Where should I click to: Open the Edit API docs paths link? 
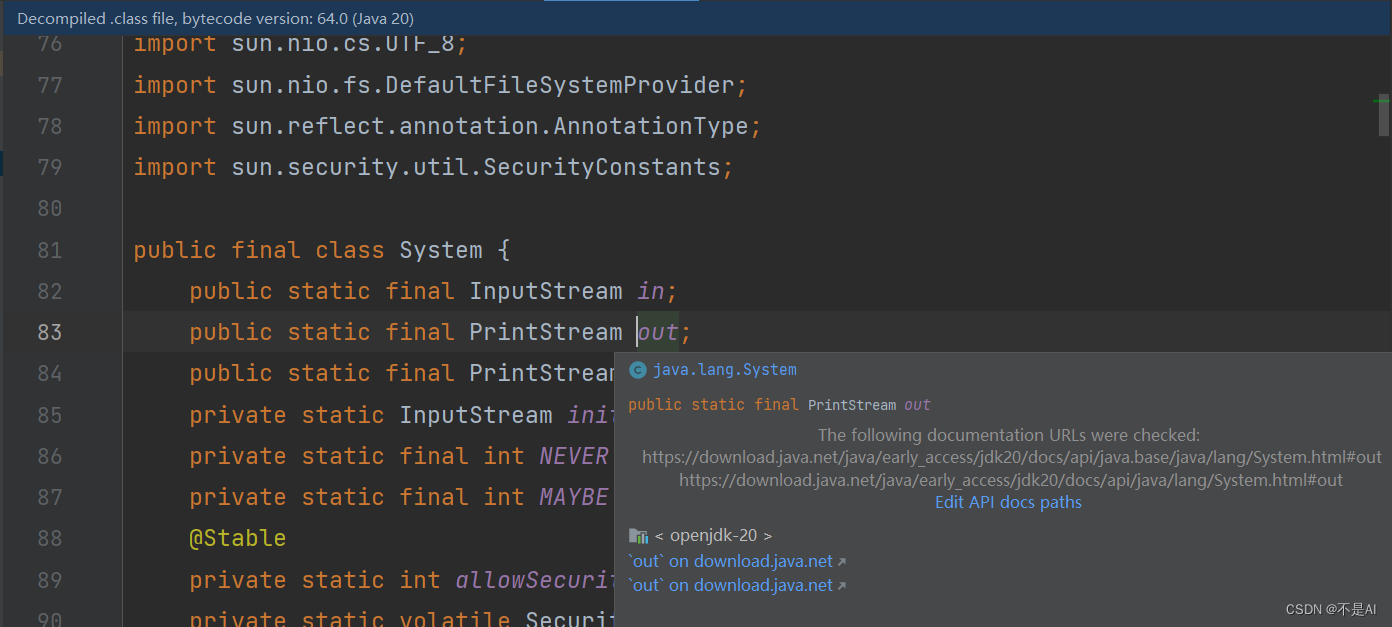[1008, 501]
